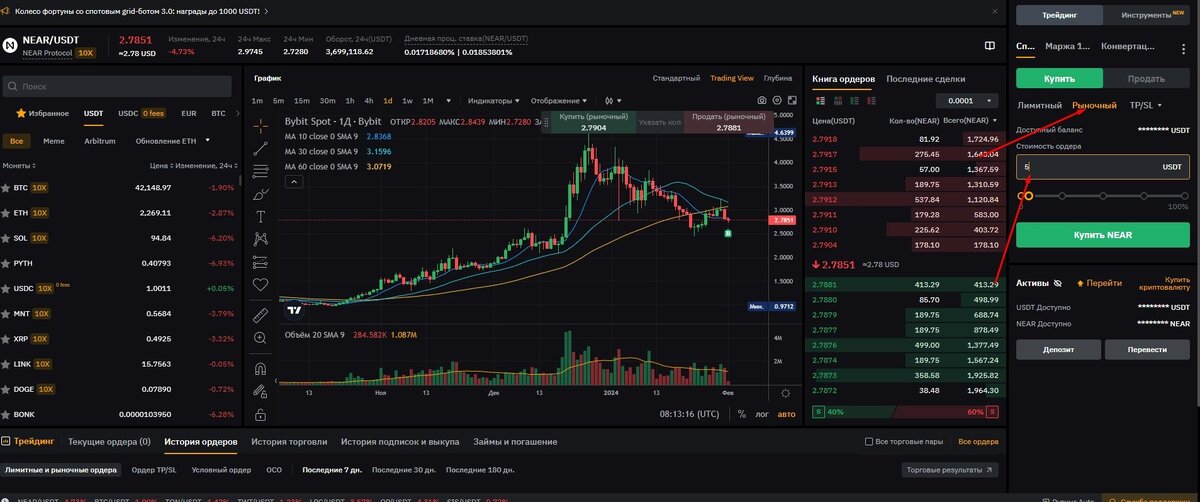Click the candlestick chart type icon
The width and height of the screenshot is (1200, 502).
click(609, 100)
